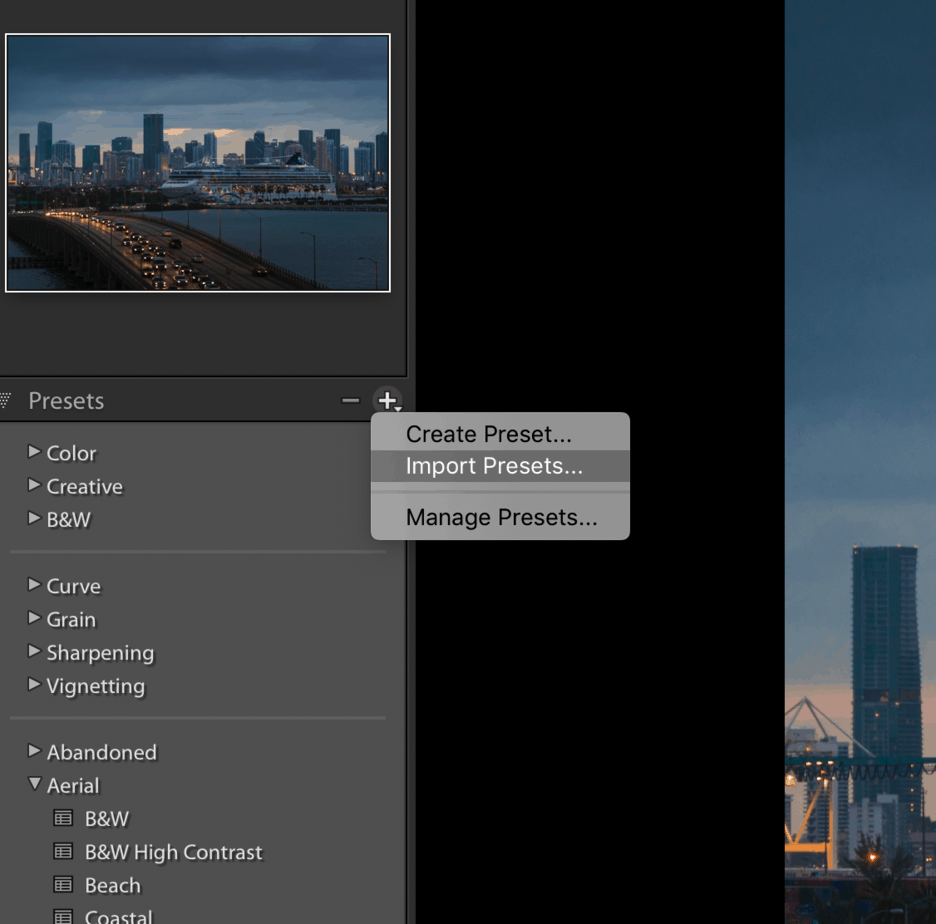Select the Grain group label
Image resolution: width=936 pixels, height=924 pixels.
tap(71, 620)
